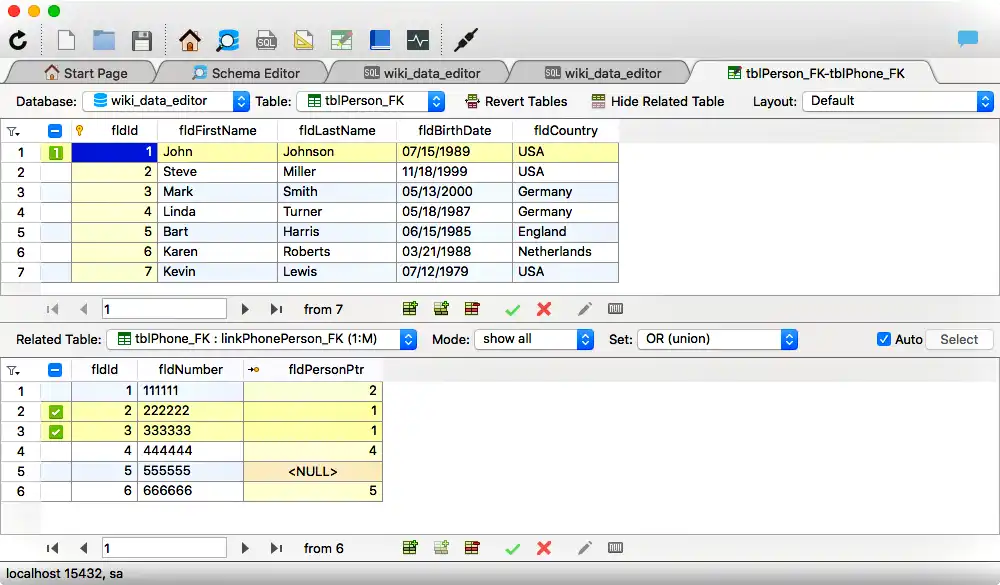Screen dimensions: 1000x585
Task: Commit changes with upper green checkmark
Action: (x=512, y=310)
